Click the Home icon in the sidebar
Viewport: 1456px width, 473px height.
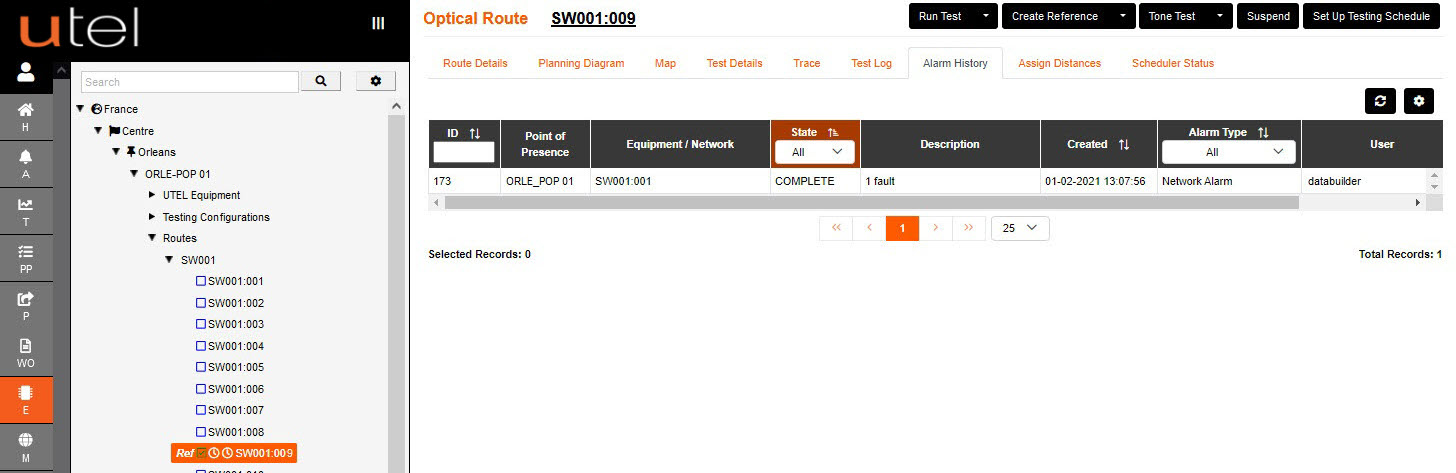click(26, 110)
